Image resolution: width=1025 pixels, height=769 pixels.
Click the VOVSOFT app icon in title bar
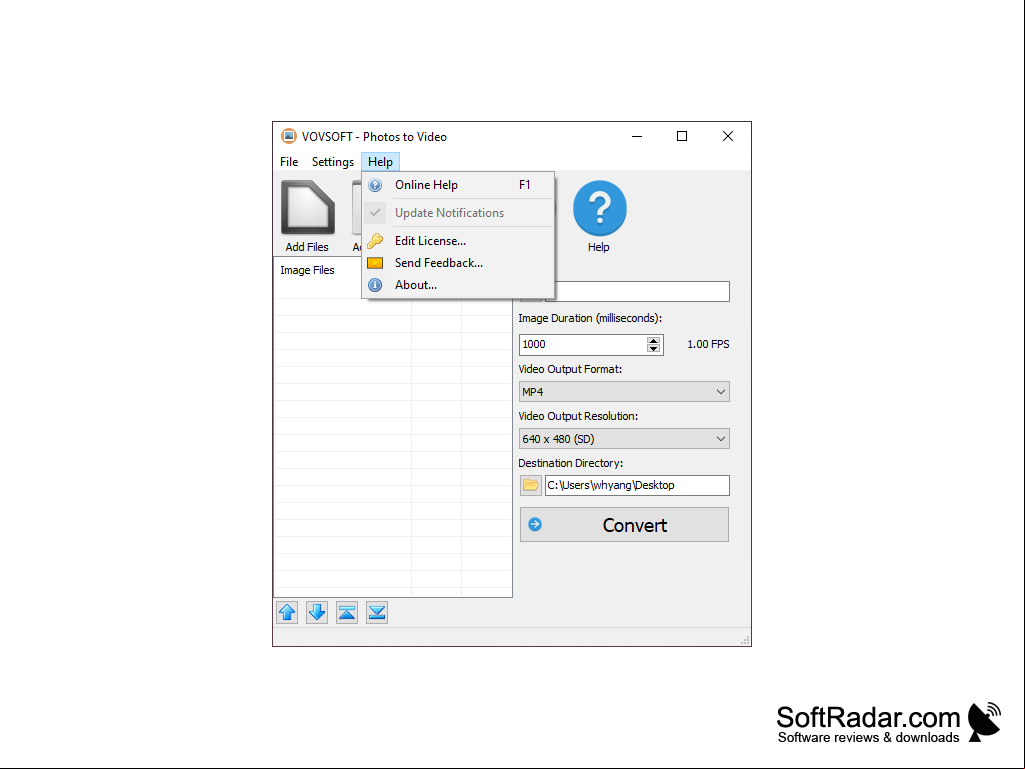coord(288,136)
